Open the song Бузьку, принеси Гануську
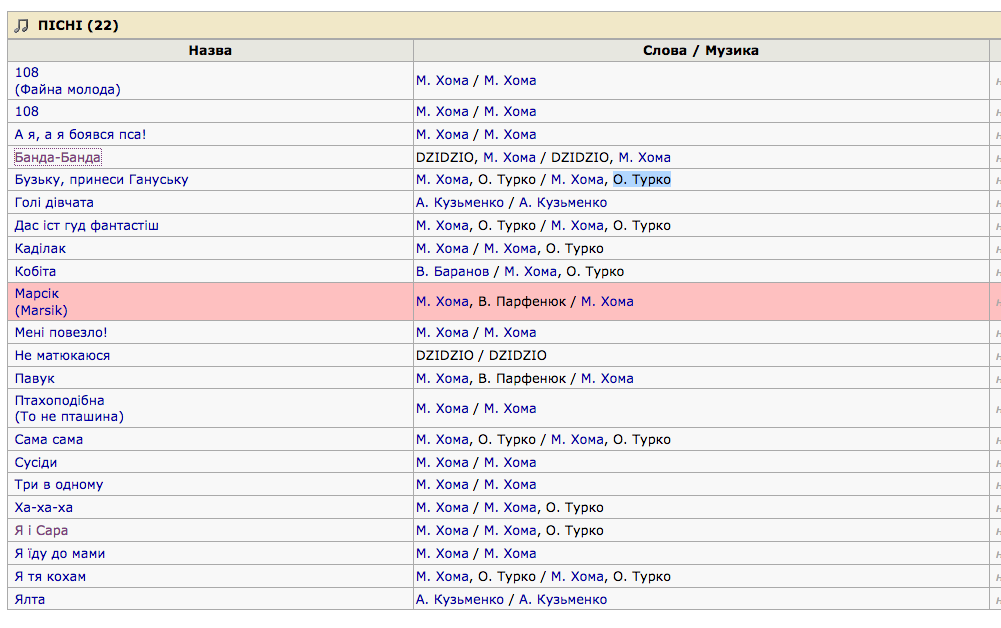1001x628 pixels. click(102, 180)
